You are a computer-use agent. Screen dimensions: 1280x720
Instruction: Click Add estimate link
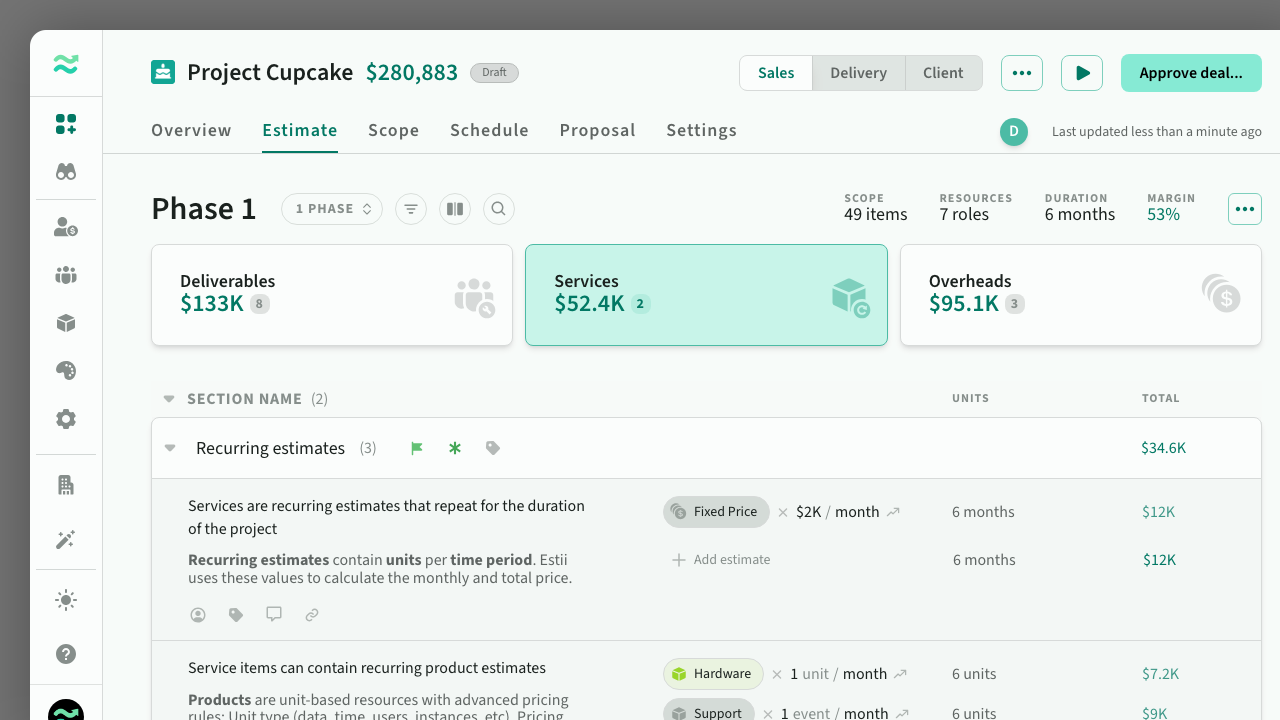coord(721,560)
